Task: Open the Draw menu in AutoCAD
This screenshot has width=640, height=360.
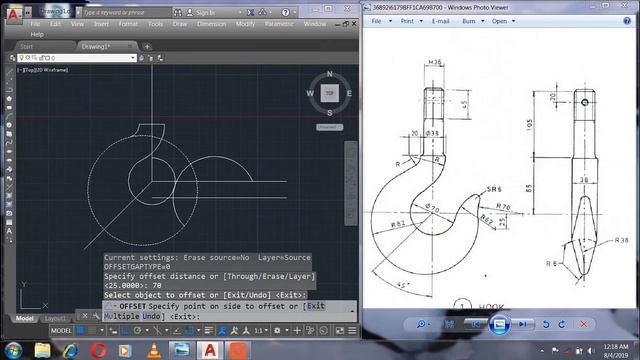Action: click(x=180, y=24)
